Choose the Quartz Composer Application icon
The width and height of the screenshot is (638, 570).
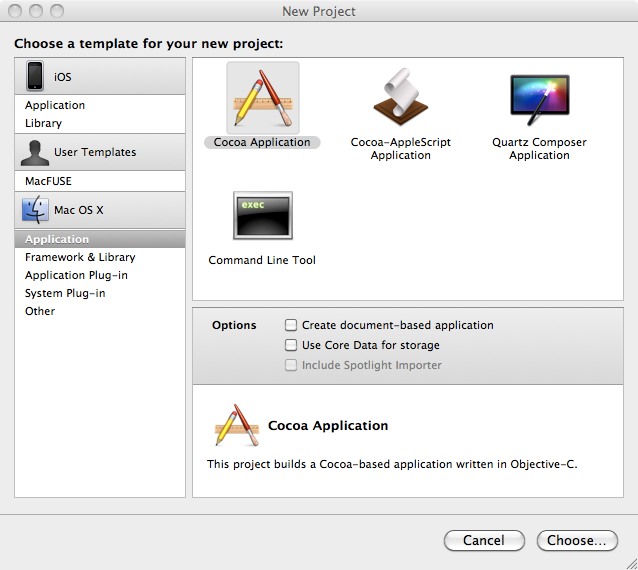tap(539, 98)
